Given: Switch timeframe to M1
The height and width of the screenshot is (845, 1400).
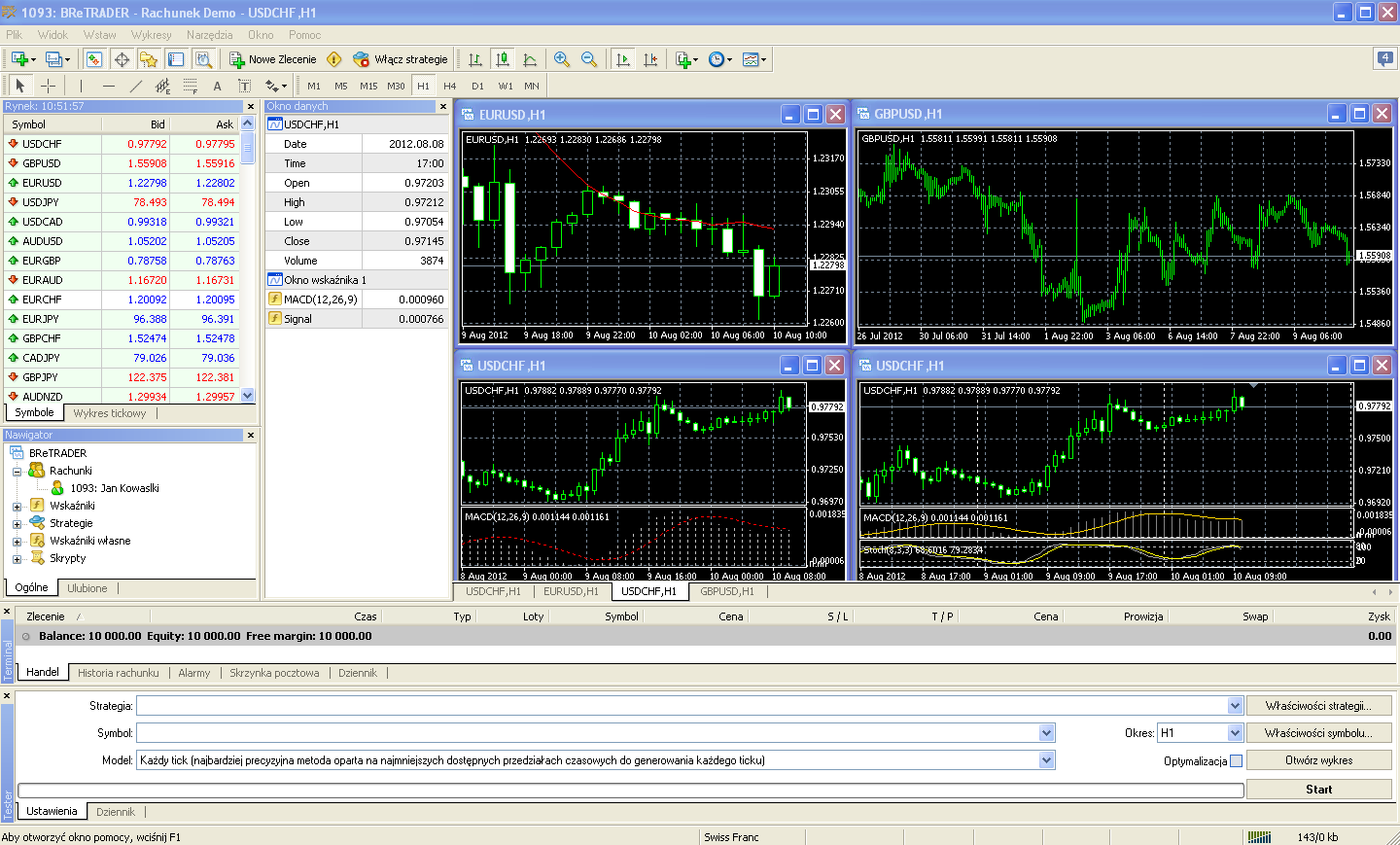Looking at the screenshot, I should point(314,86).
